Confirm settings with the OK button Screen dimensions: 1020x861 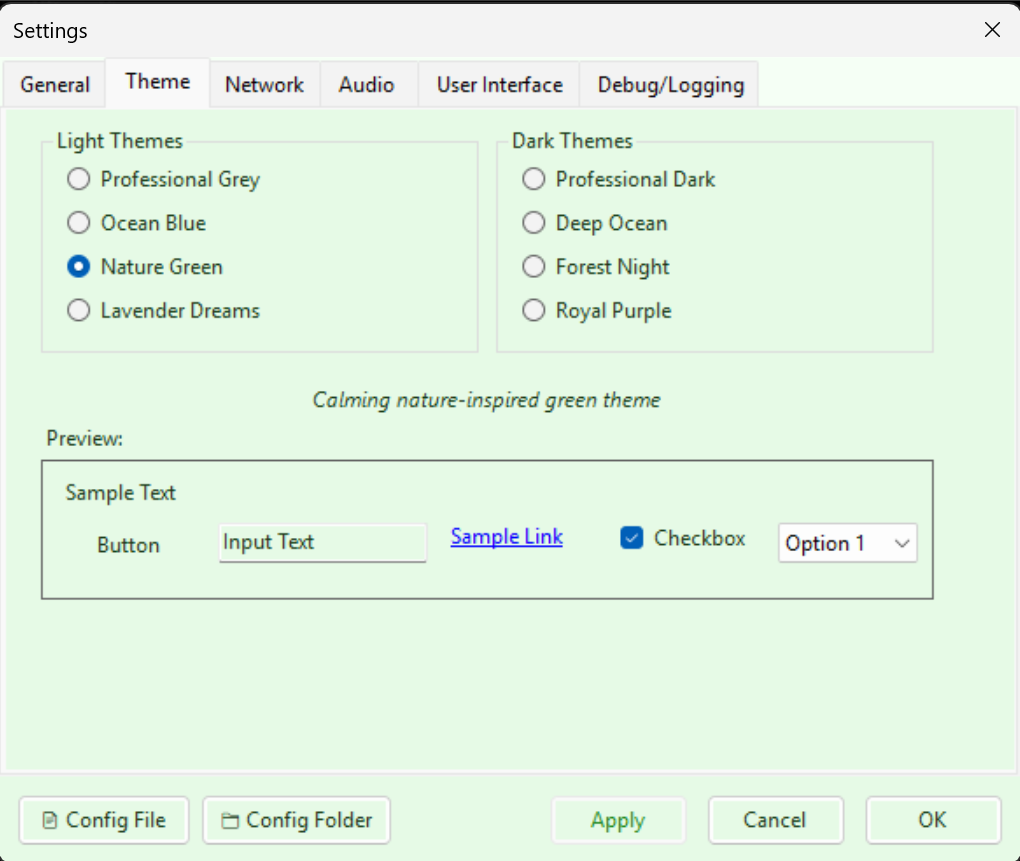(x=933, y=819)
